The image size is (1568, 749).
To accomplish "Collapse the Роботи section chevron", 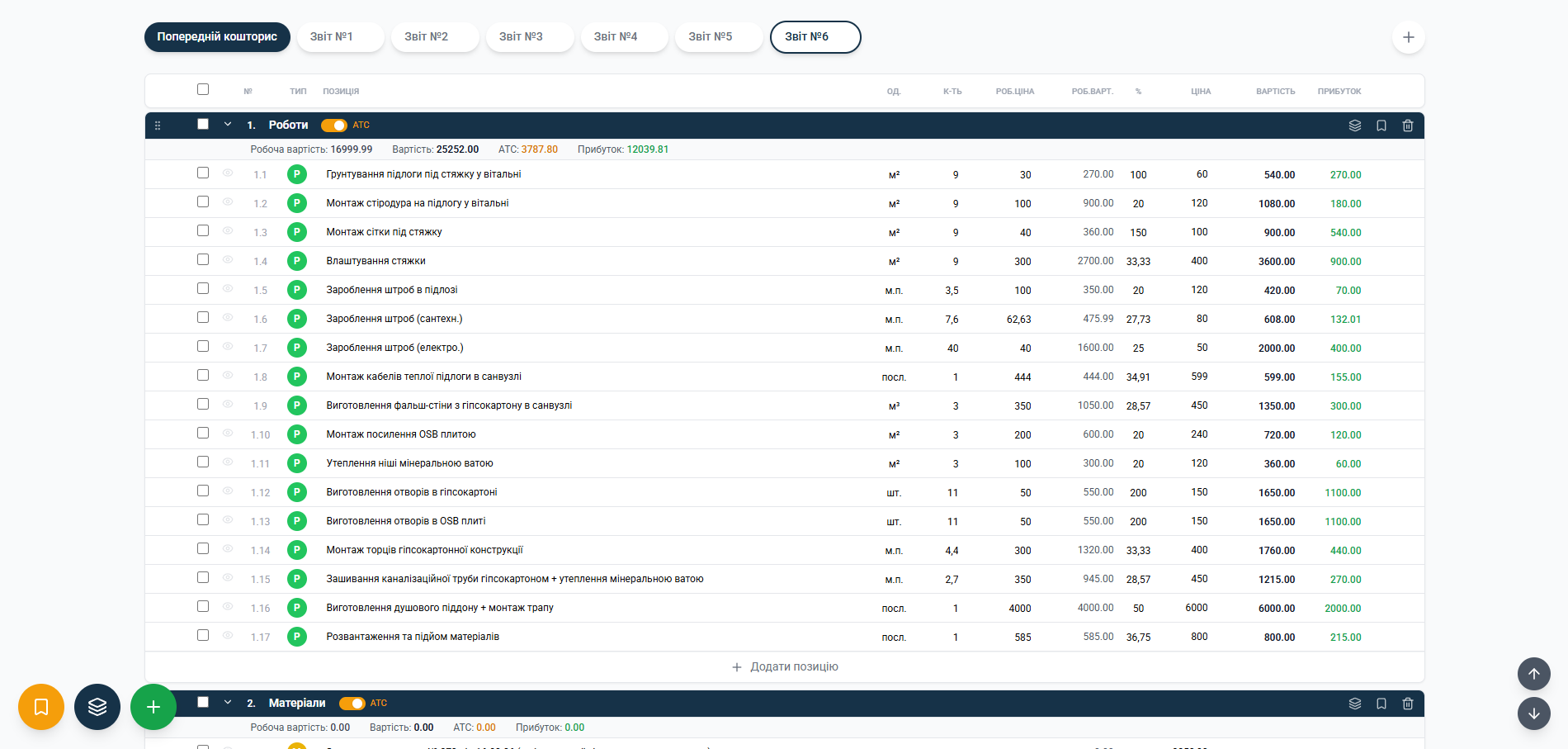I will (x=227, y=125).
